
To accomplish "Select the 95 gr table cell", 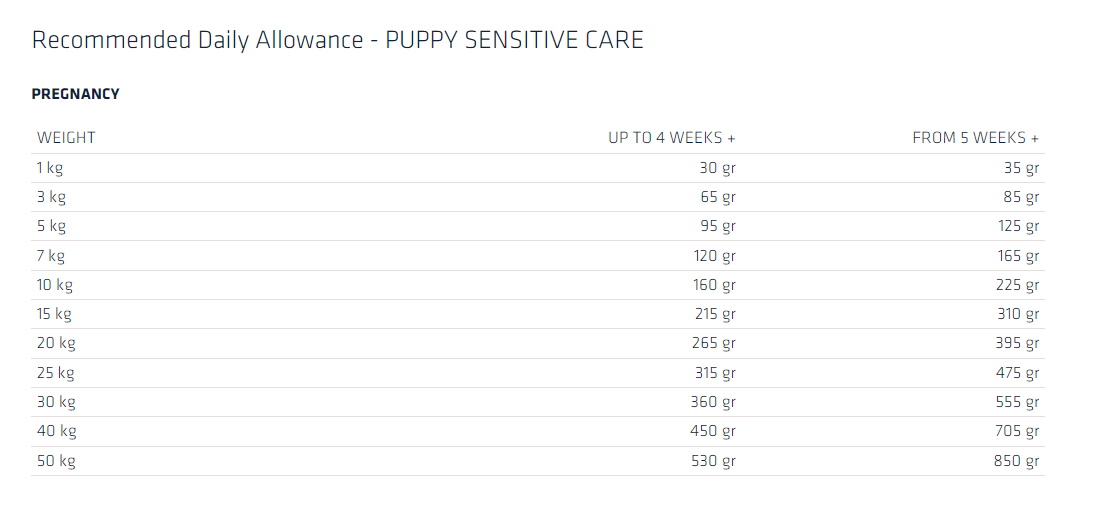I will tap(717, 226).
